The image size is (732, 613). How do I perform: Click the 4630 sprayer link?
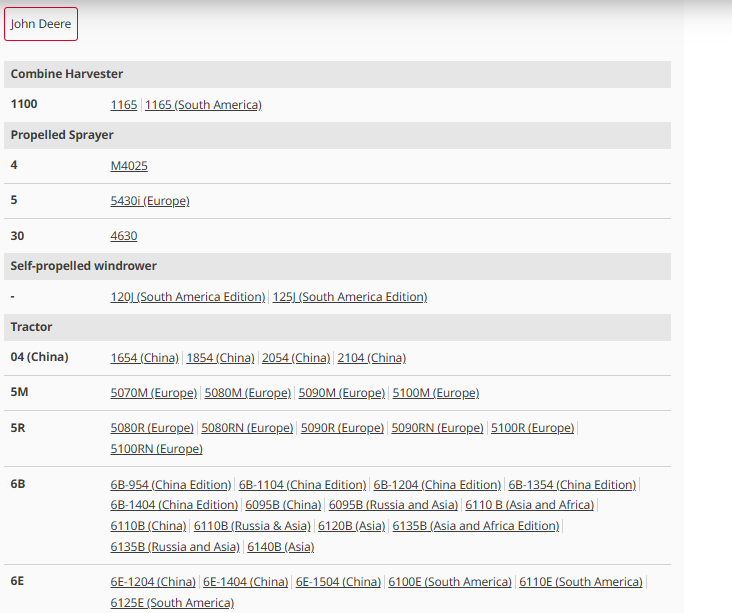tap(124, 236)
